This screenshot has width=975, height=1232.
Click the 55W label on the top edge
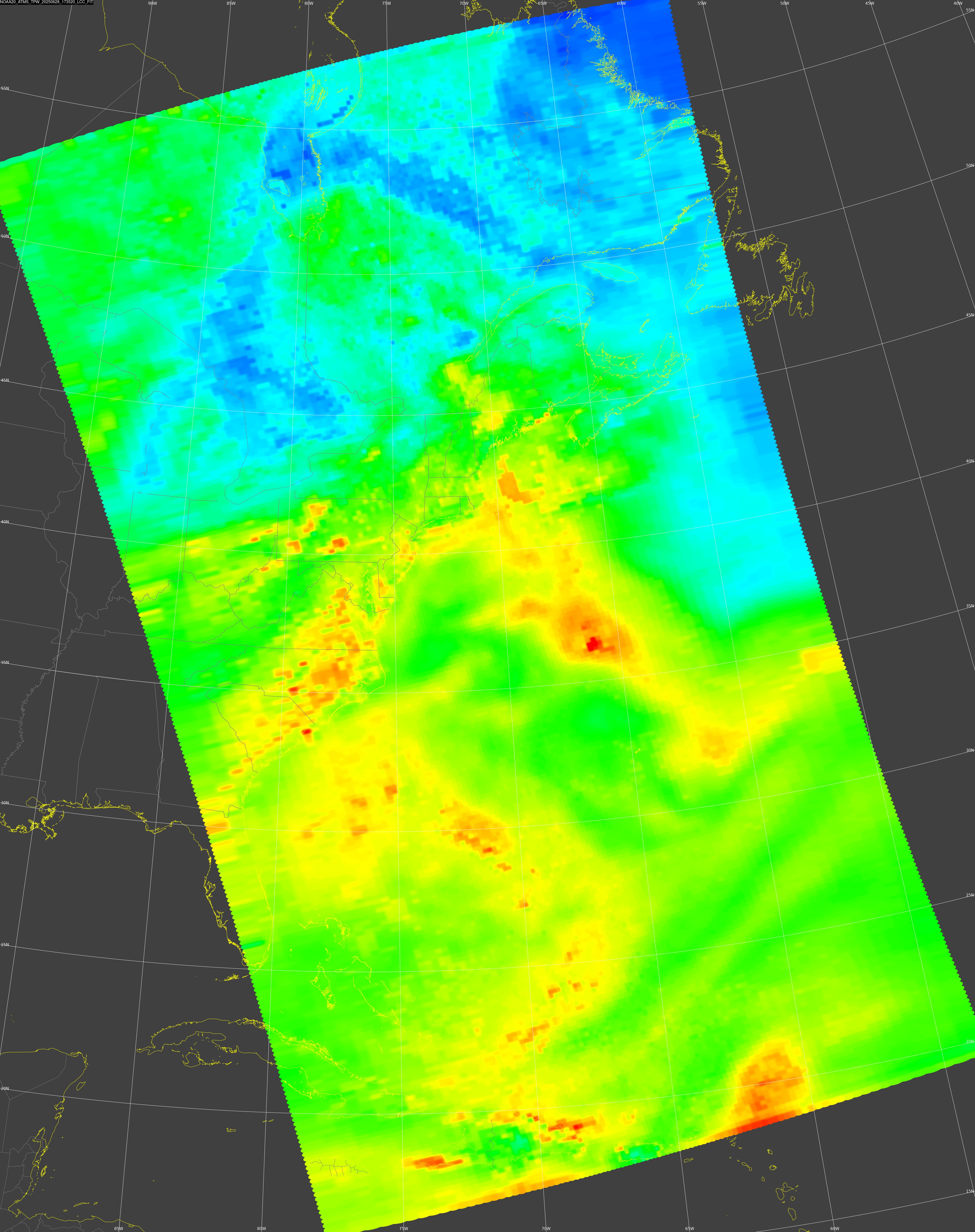click(701, 3)
